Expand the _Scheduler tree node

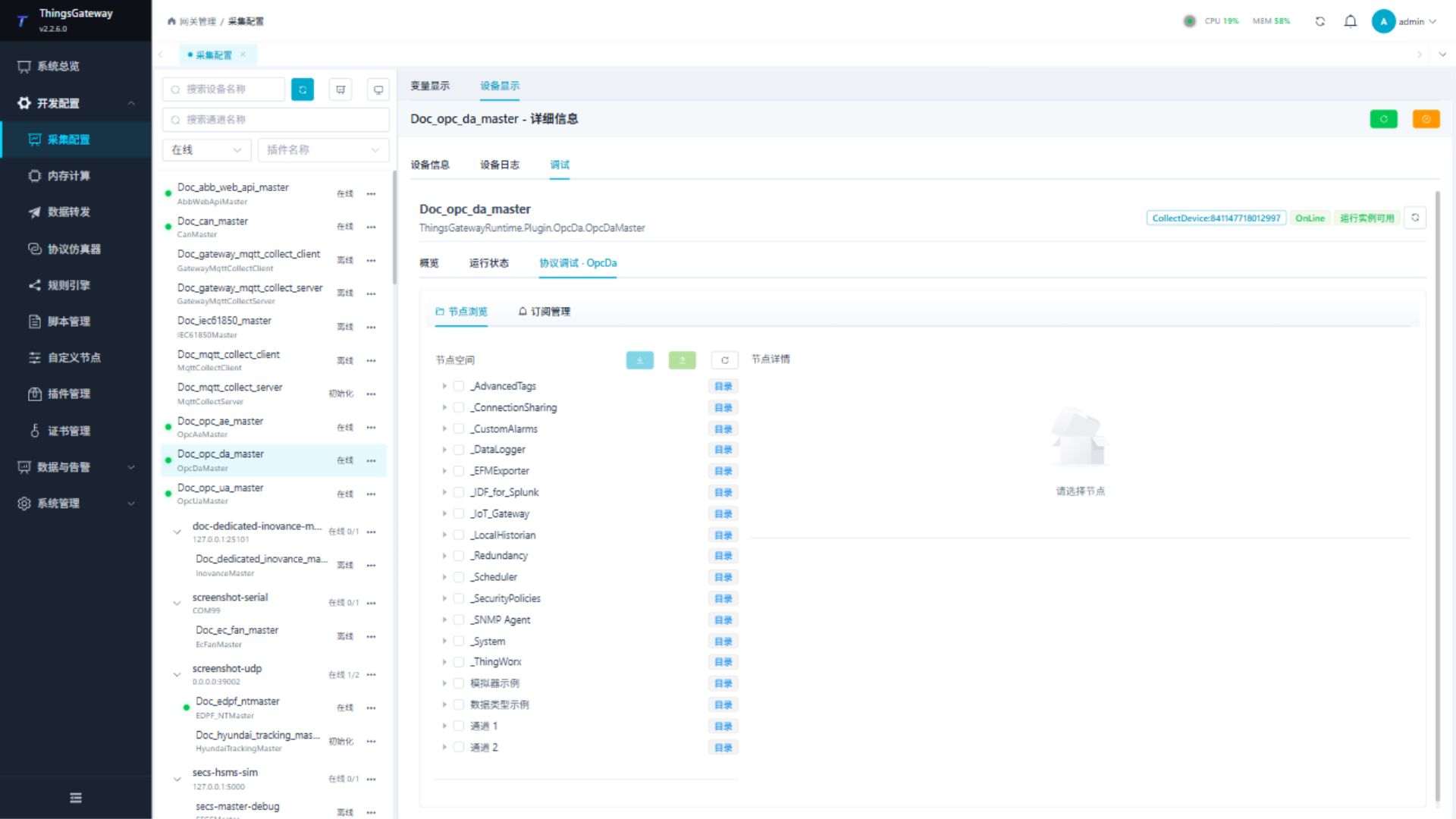coord(444,577)
